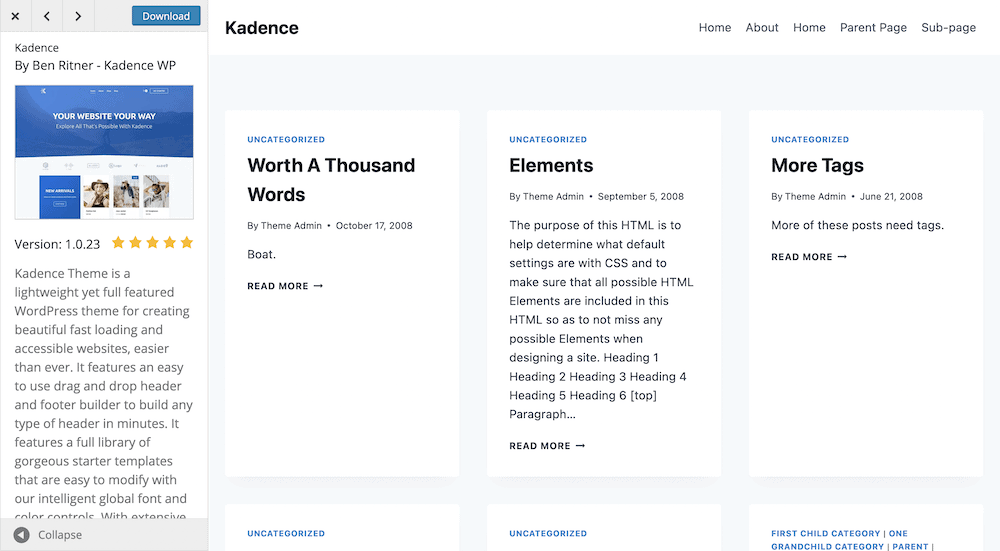Click date September 5, 2008

640,196
